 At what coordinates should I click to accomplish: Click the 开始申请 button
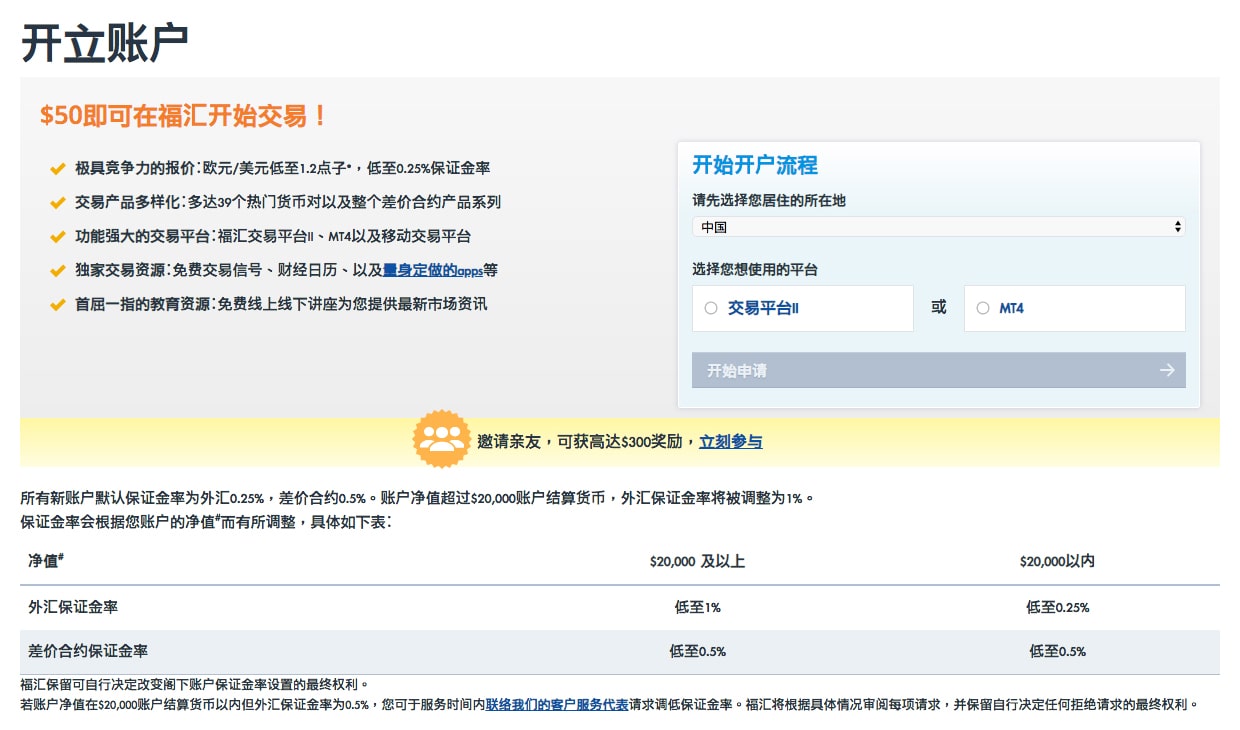(939, 370)
